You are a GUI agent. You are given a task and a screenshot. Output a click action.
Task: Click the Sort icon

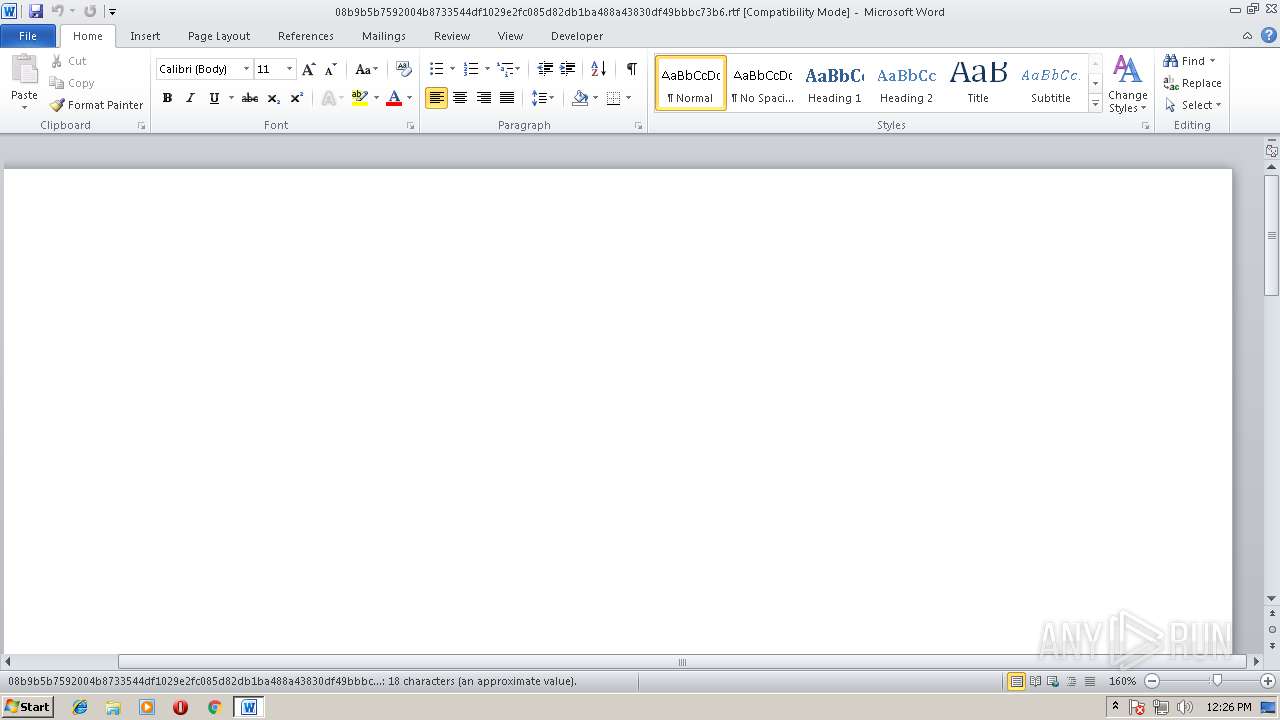click(x=598, y=69)
